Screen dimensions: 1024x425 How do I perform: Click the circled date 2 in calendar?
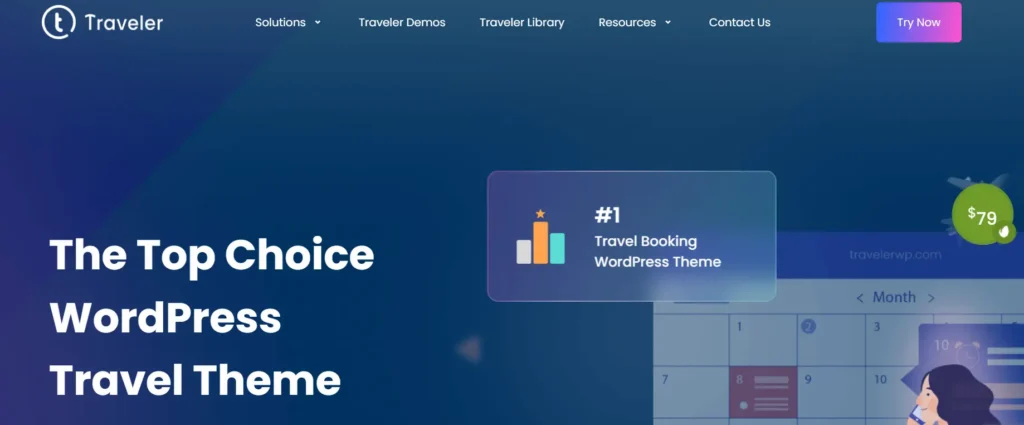pyautogui.click(x=809, y=326)
